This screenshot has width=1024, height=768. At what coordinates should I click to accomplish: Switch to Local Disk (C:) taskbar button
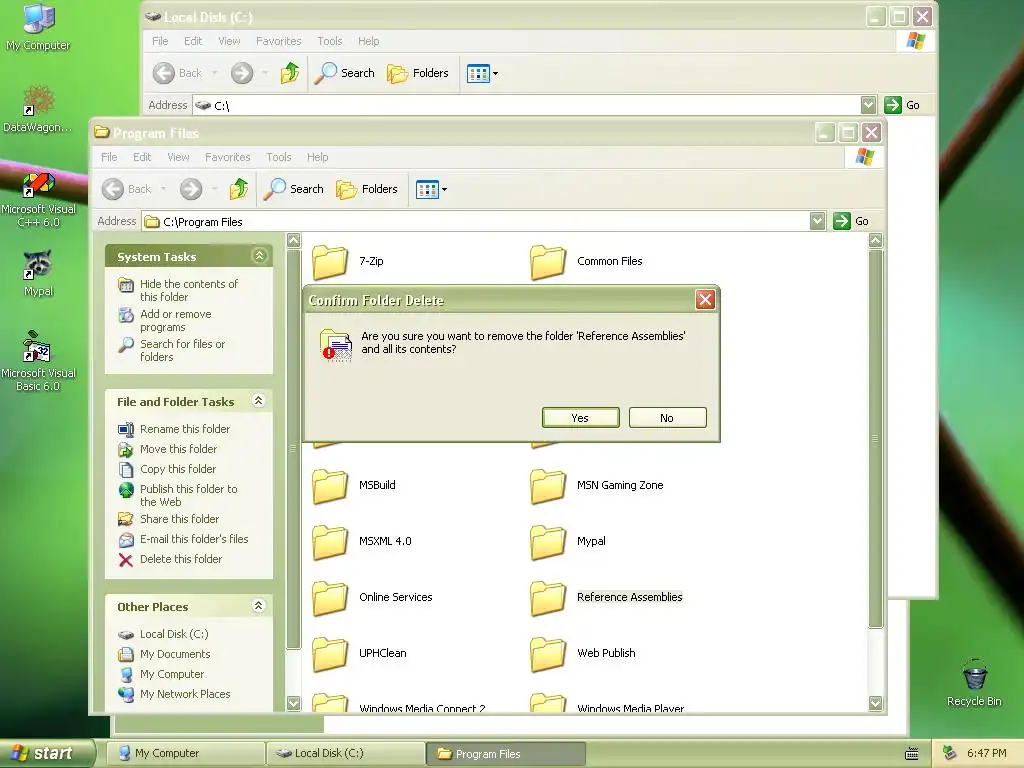345,754
